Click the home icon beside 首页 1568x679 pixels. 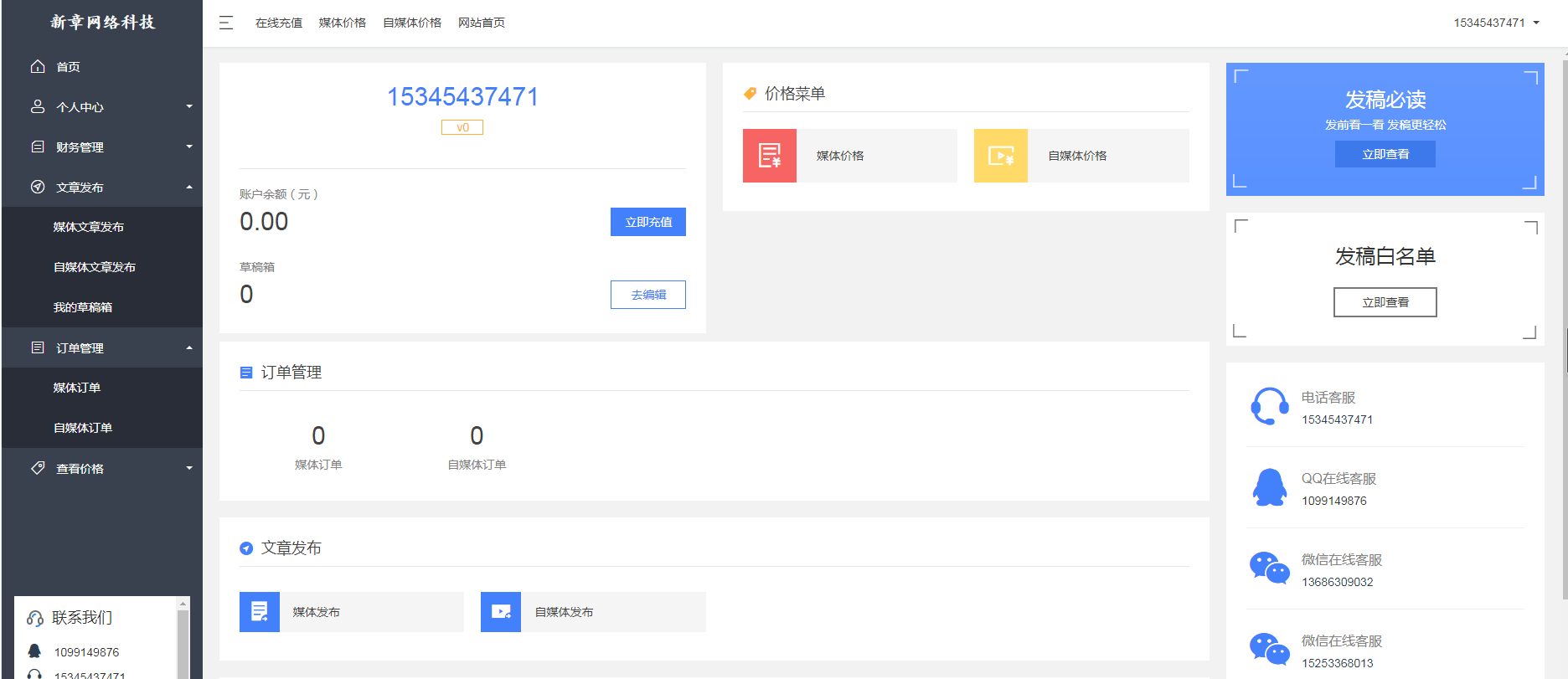[x=38, y=66]
